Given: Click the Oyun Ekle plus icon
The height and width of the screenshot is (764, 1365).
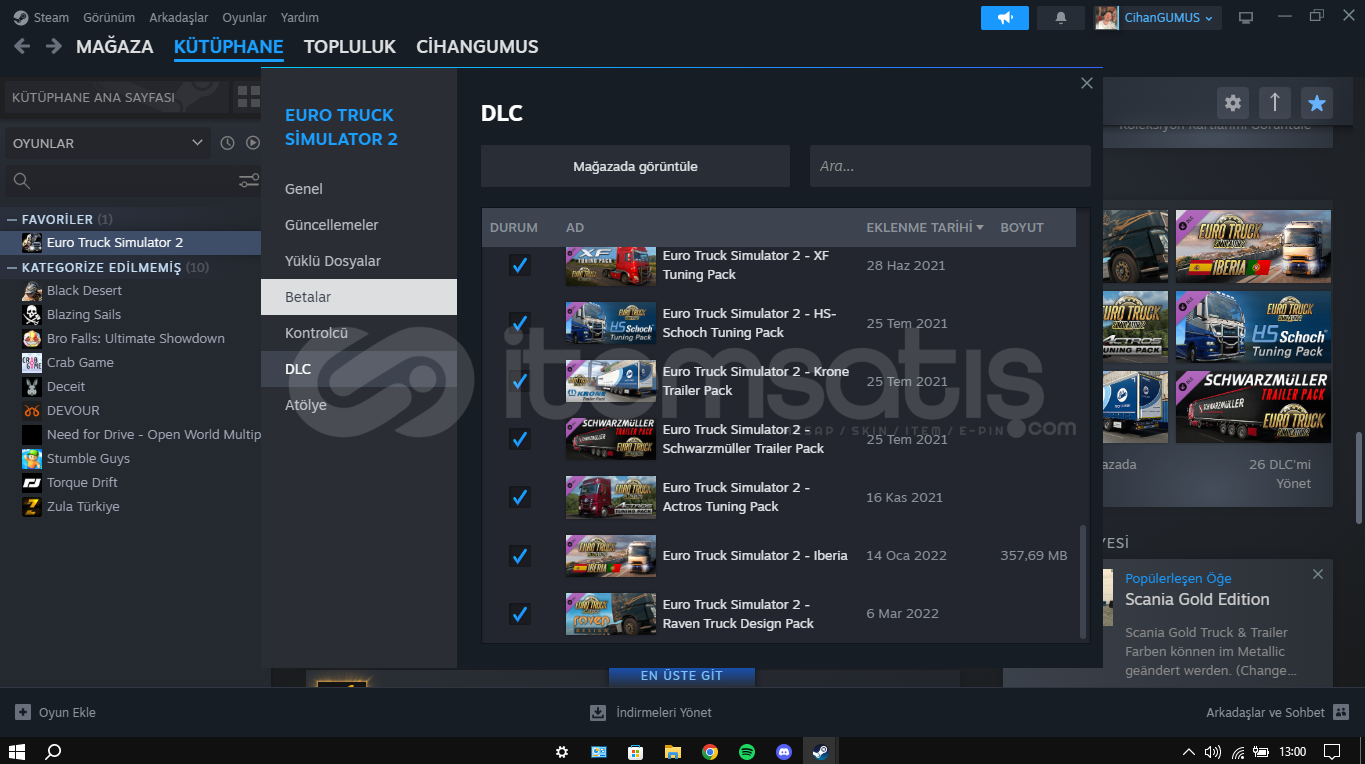Looking at the screenshot, I should point(23,712).
